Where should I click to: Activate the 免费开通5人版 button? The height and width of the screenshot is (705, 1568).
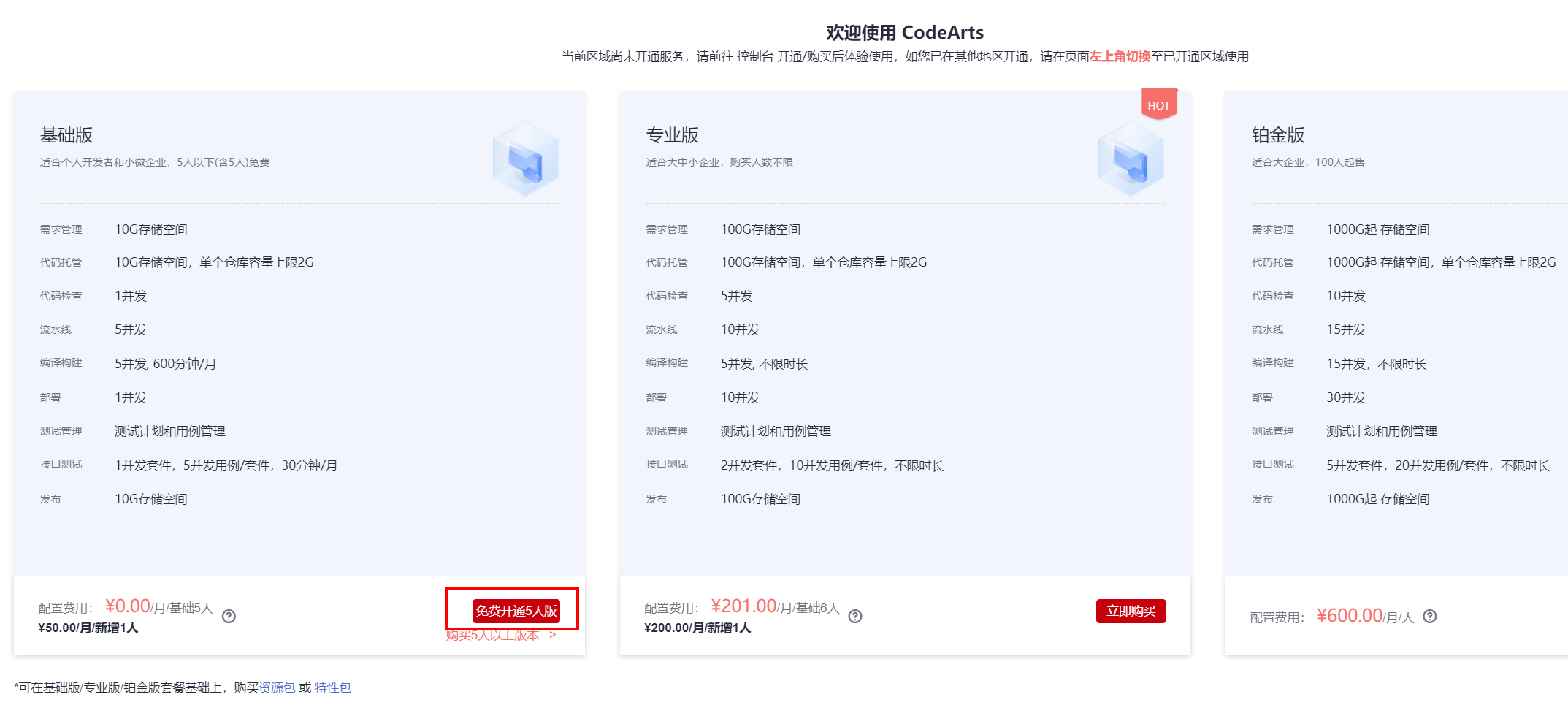[x=516, y=611]
